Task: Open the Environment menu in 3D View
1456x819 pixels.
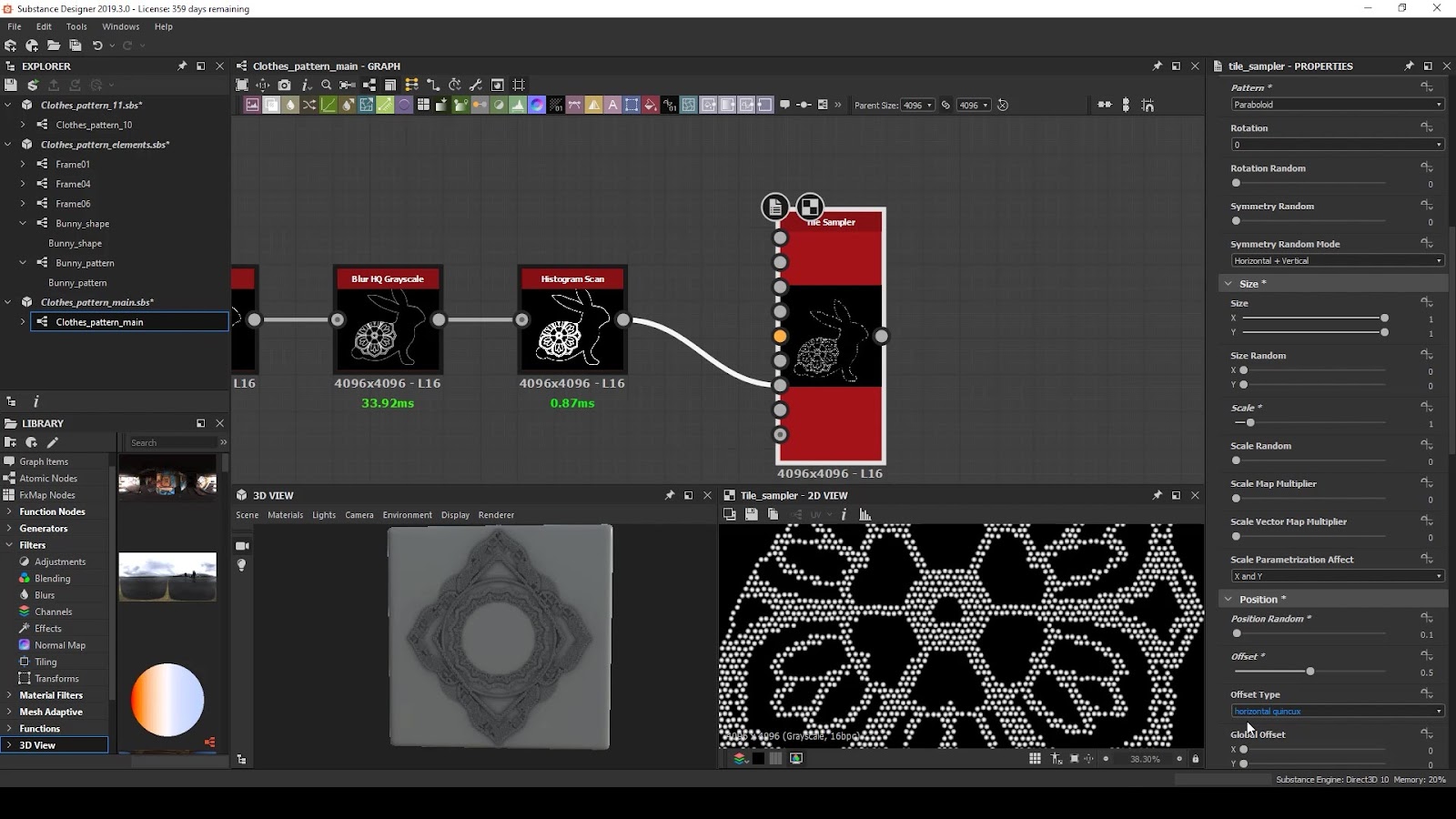Action: point(407,515)
